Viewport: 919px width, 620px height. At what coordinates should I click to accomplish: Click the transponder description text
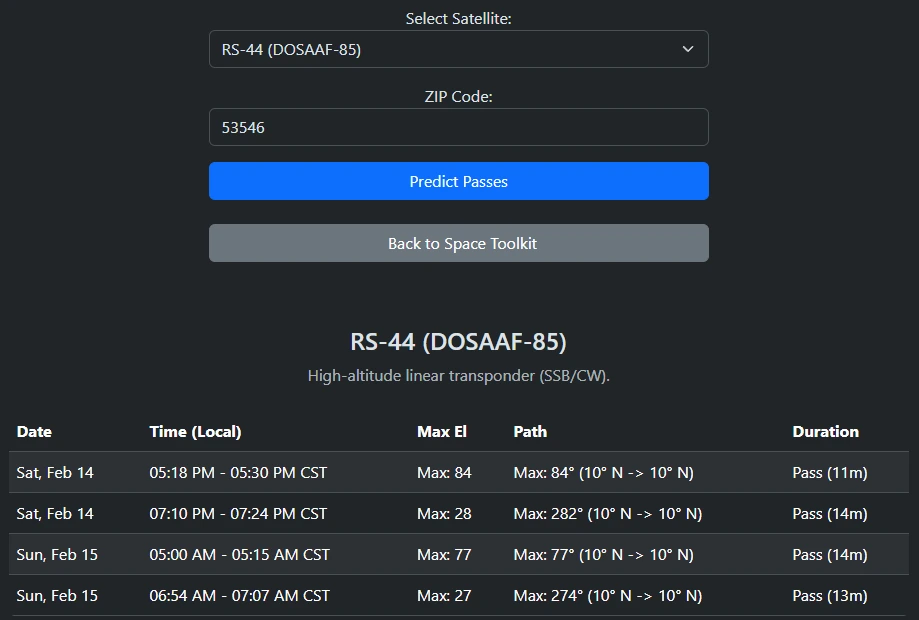[458, 377]
